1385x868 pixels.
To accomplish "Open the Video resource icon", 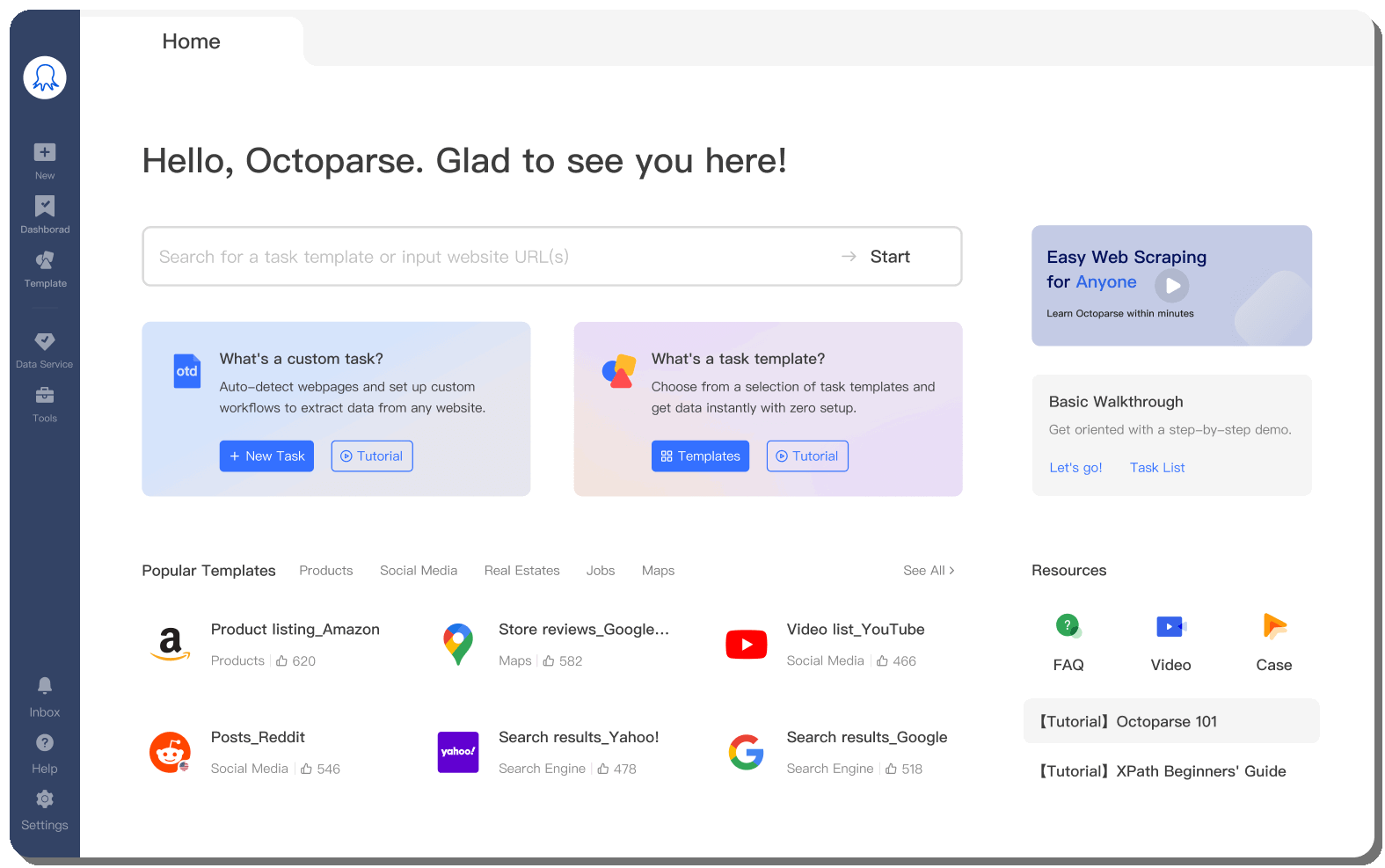I will 1171,626.
